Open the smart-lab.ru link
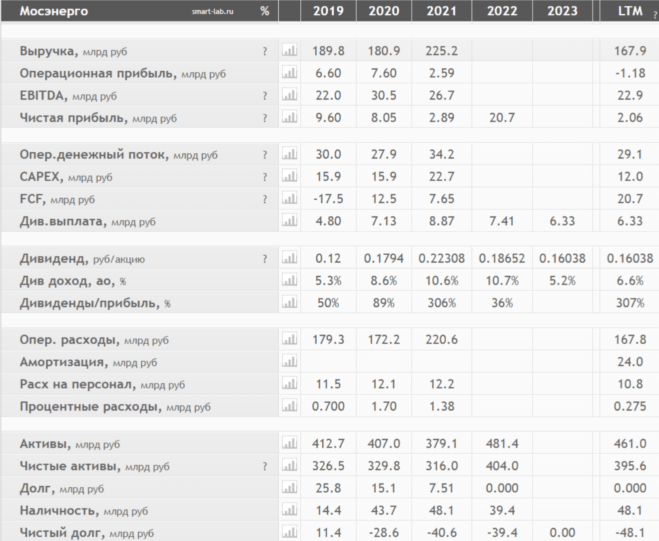659x541 pixels. [212, 12]
